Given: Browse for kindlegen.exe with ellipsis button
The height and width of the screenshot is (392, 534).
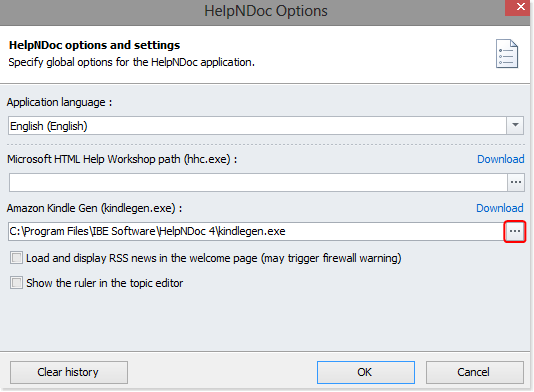Looking at the screenshot, I should click(515, 231).
